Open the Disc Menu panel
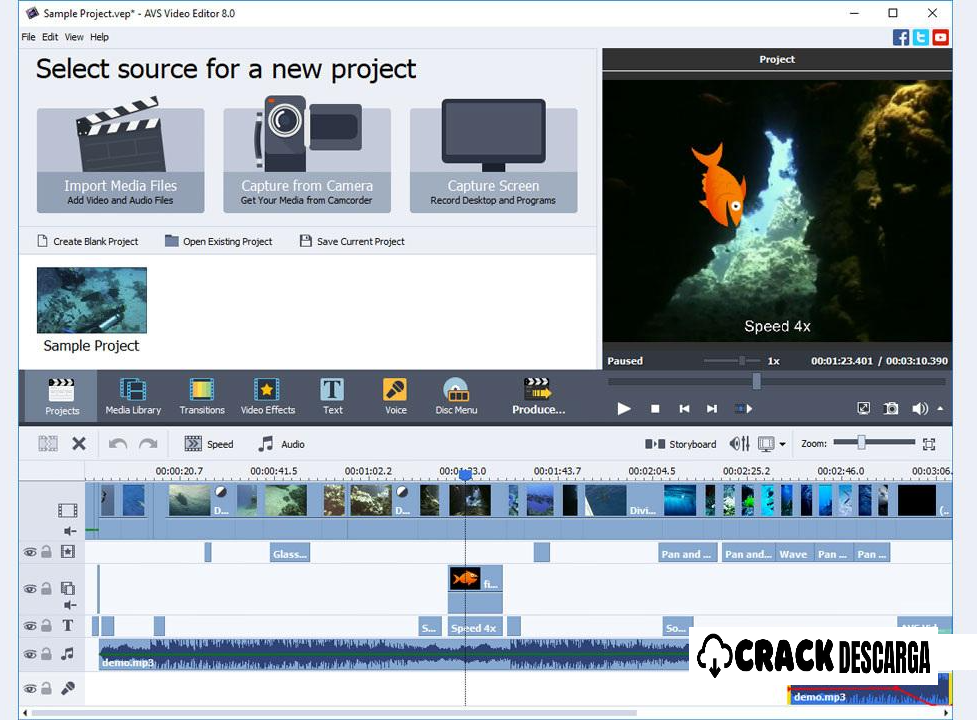The height and width of the screenshot is (720, 977). coord(456,396)
